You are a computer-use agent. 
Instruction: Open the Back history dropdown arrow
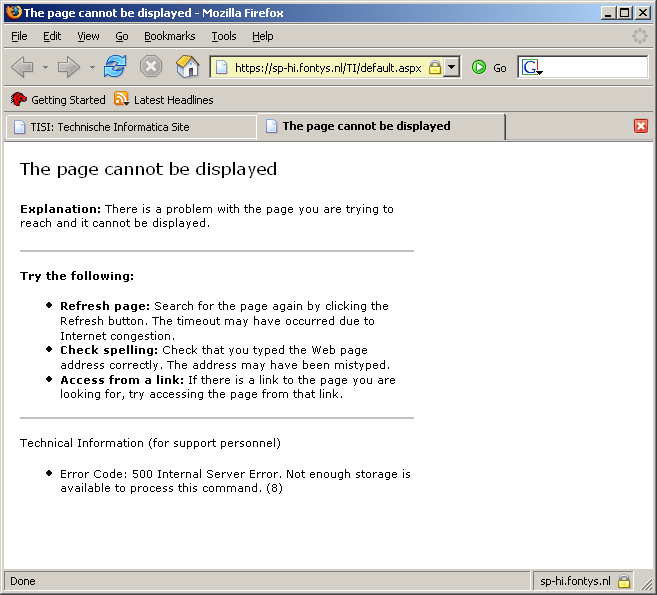click(x=45, y=67)
